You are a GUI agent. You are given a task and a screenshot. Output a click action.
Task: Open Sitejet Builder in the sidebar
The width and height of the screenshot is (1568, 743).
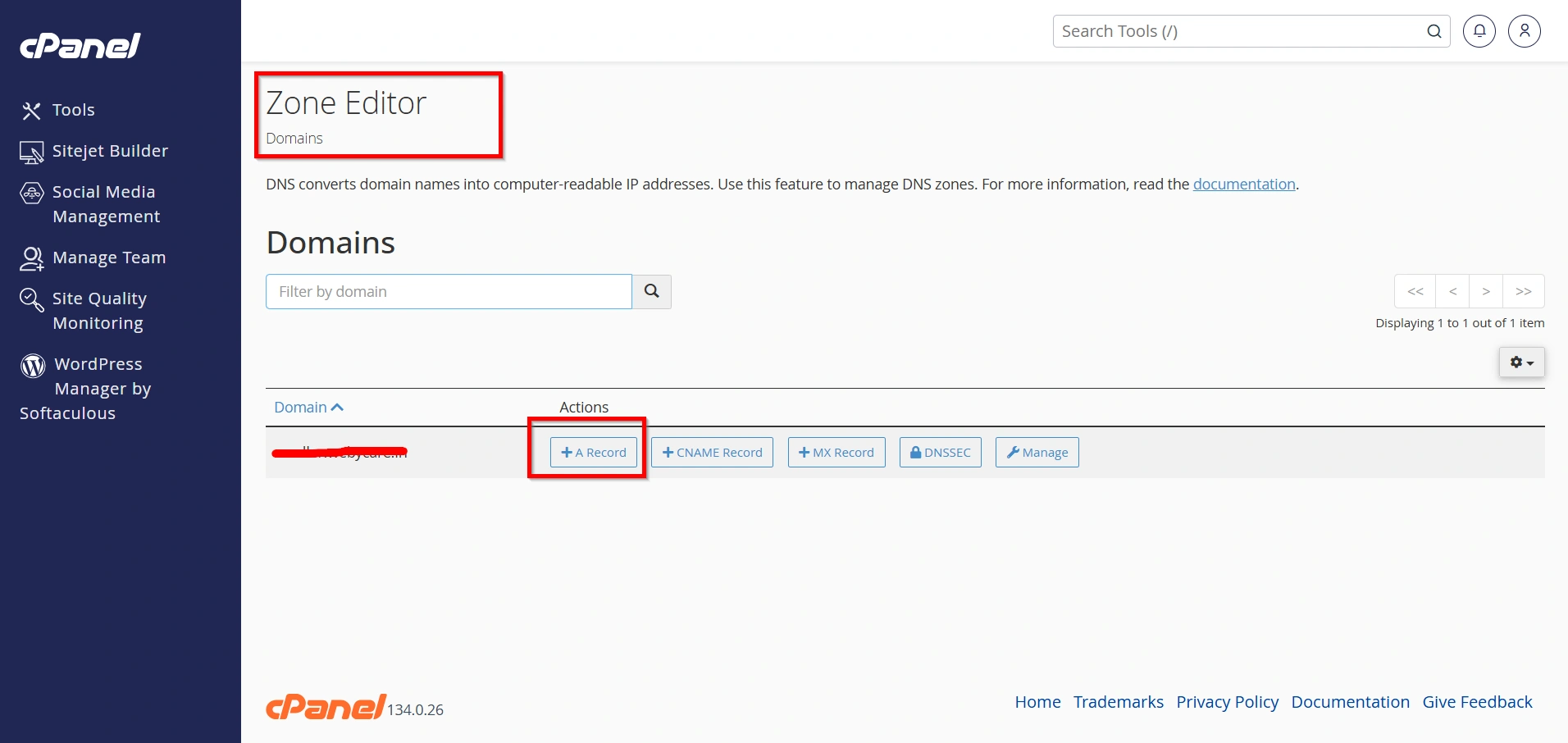tap(94, 151)
